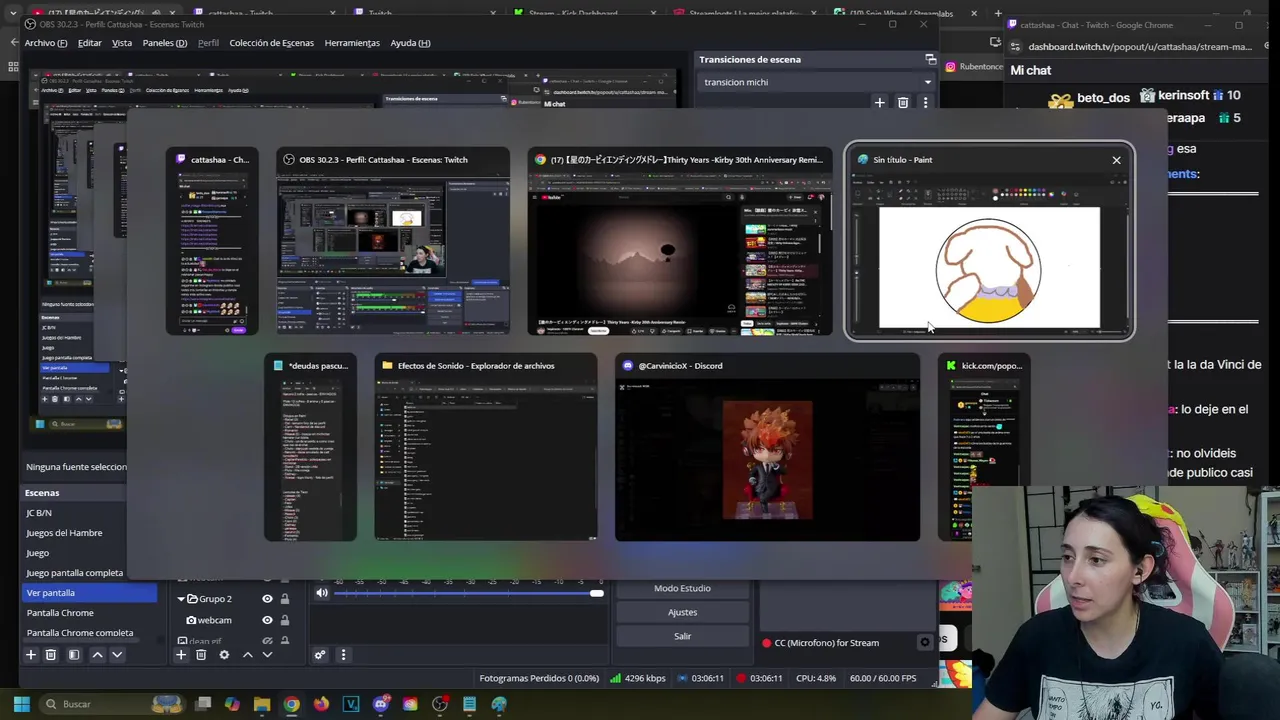Open the Ayuda menu in OBS
Screen dimensions: 1280x720
pos(410,43)
